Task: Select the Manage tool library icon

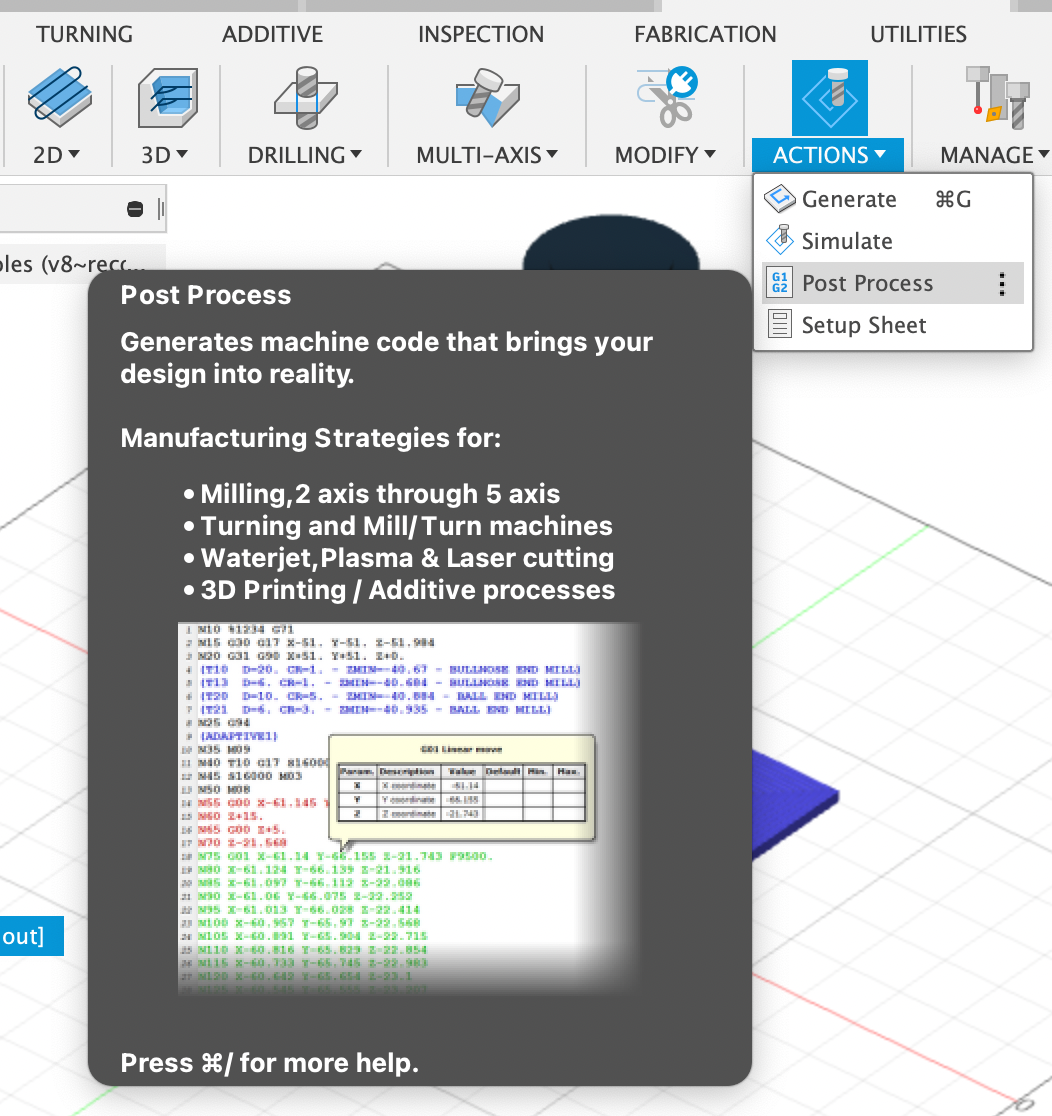Action: 995,95
